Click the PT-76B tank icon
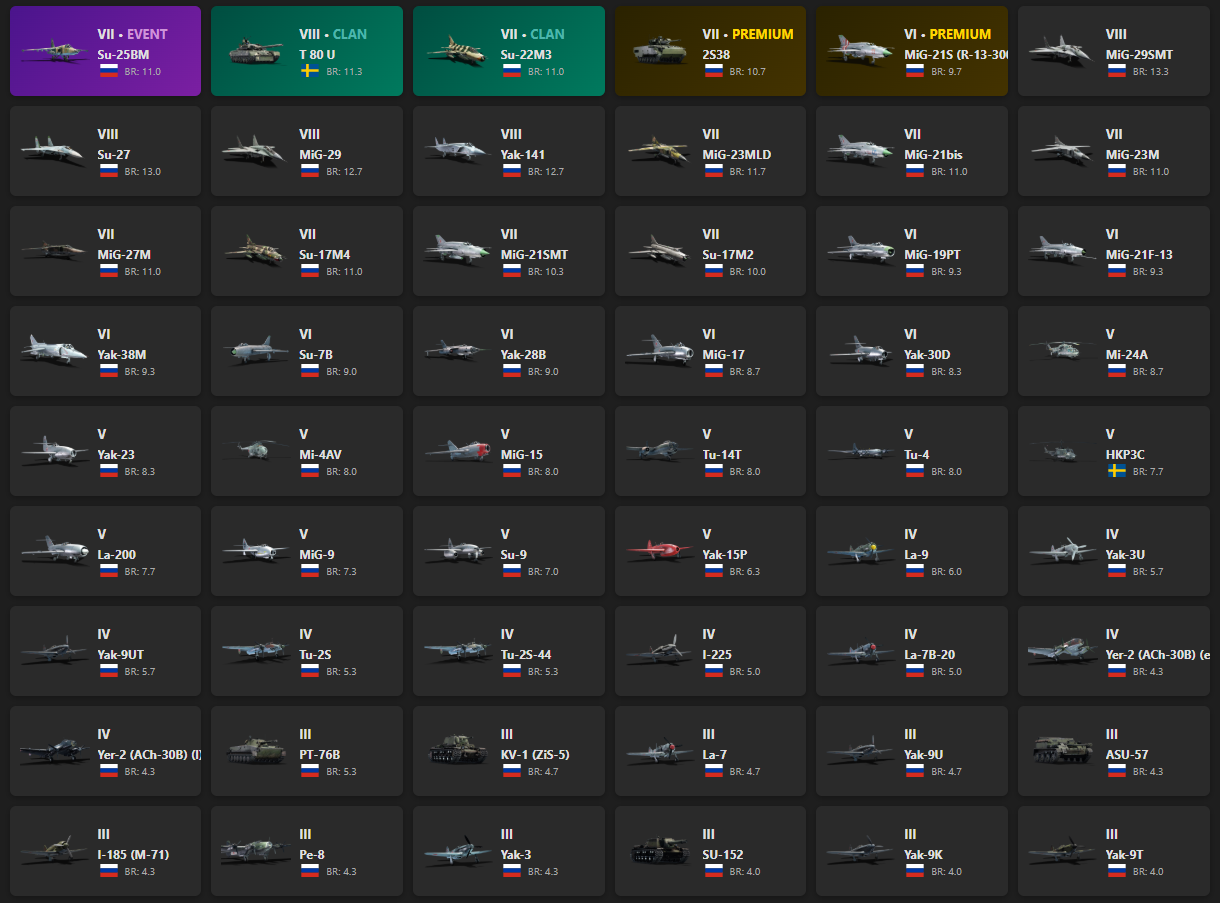 pos(254,751)
